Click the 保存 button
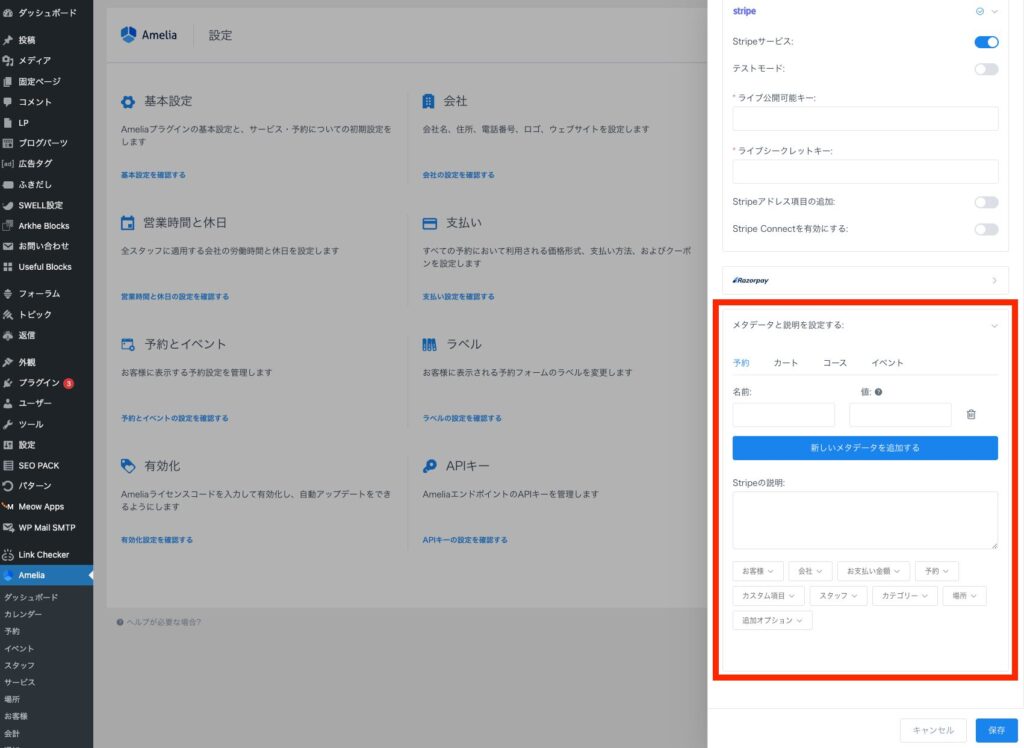Screen dimensions: 1024x748 click(x=996, y=730)
